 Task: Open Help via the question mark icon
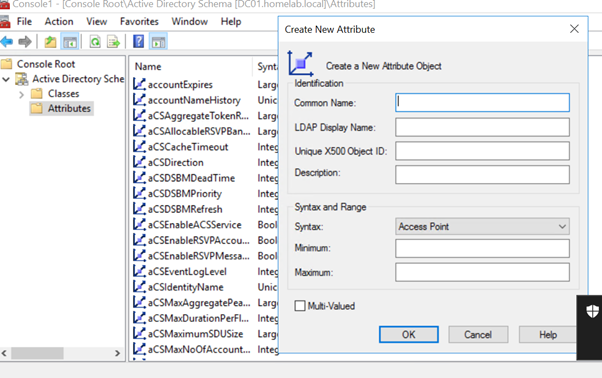point(138,41)
